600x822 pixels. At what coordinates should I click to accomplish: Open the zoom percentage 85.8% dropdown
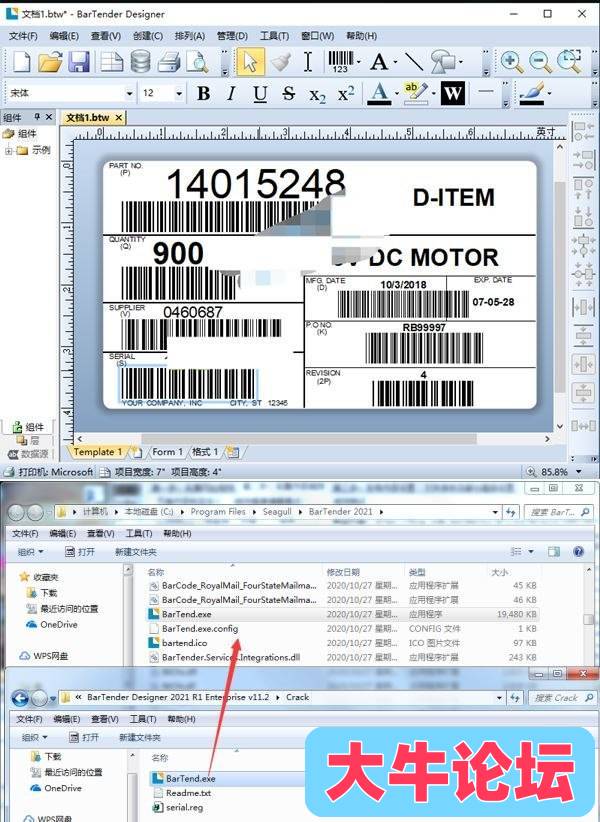point(579,471)
